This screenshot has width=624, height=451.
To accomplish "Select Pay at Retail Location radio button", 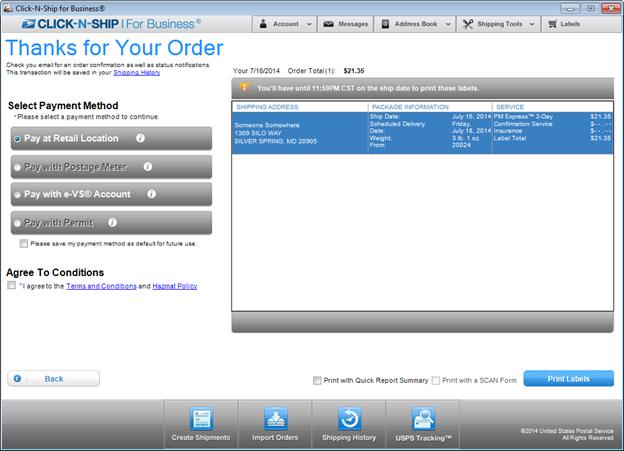I will tap(17, 139).
